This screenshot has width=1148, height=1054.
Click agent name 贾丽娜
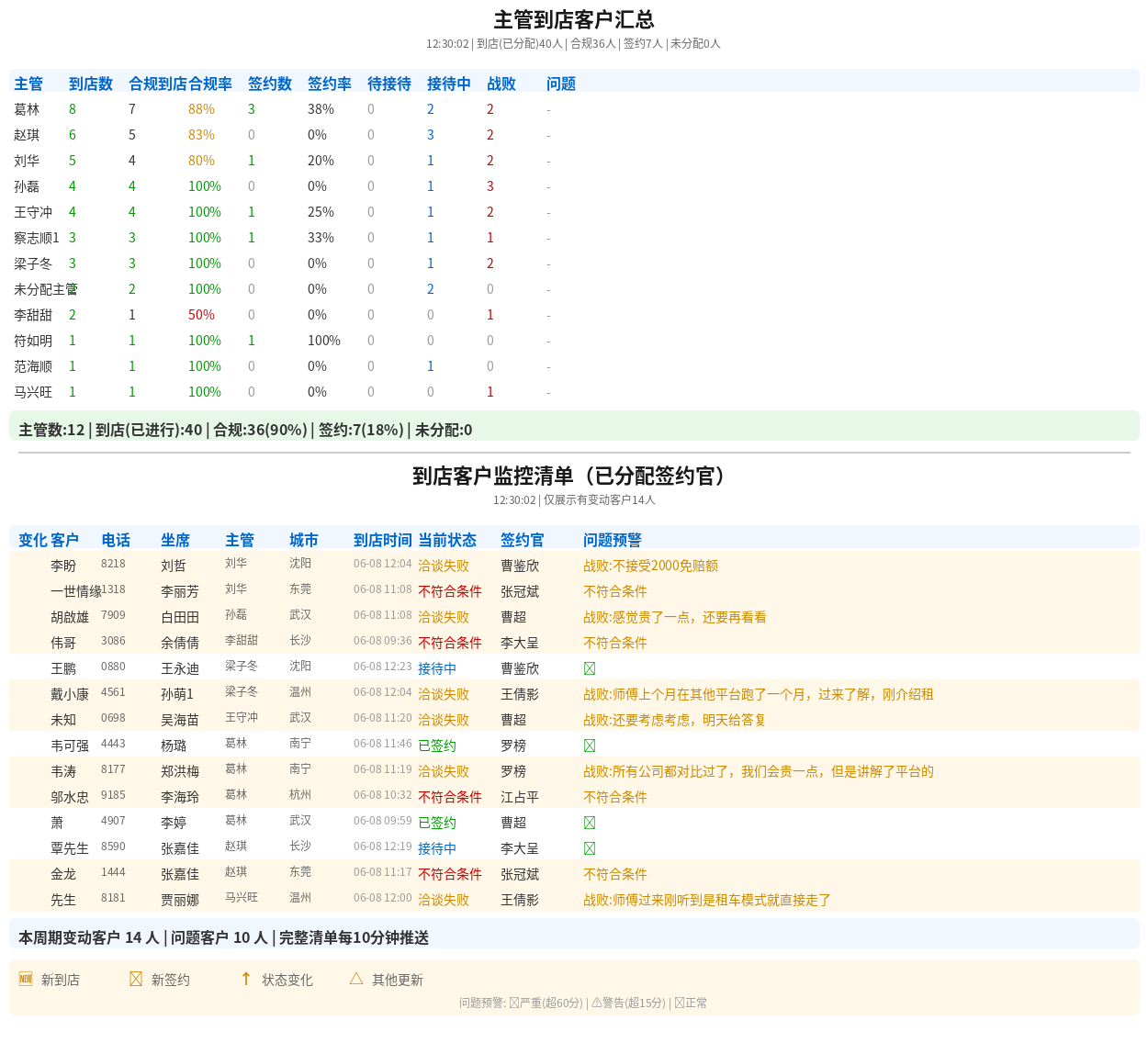(x=180, y=901)
